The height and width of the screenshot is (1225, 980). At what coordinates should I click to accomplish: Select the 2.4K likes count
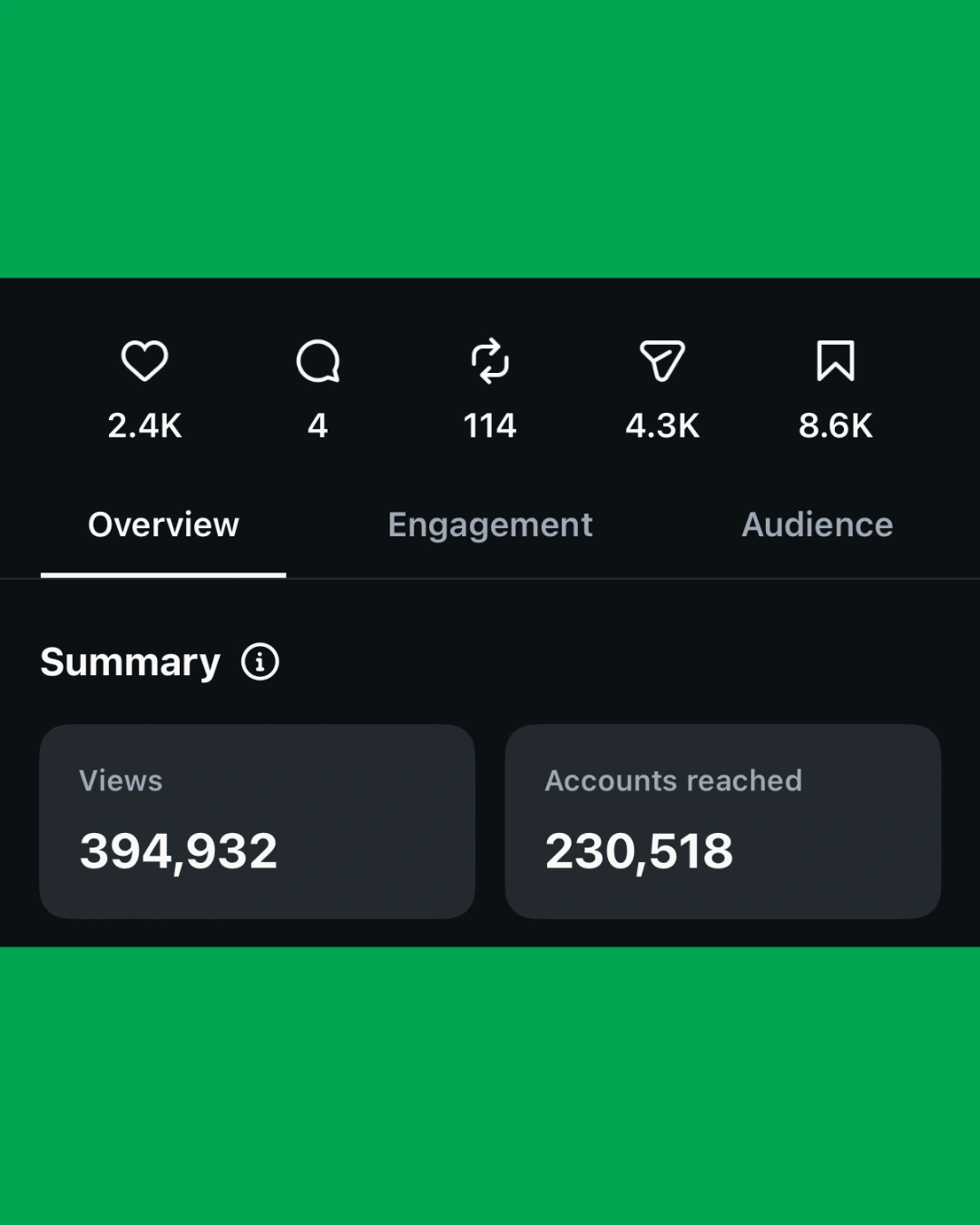point(145,426)
